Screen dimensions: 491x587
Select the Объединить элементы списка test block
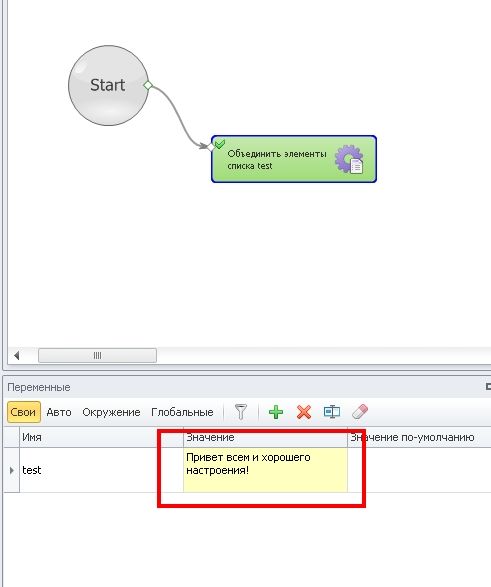pyautogui.click(x=294, y=159)
